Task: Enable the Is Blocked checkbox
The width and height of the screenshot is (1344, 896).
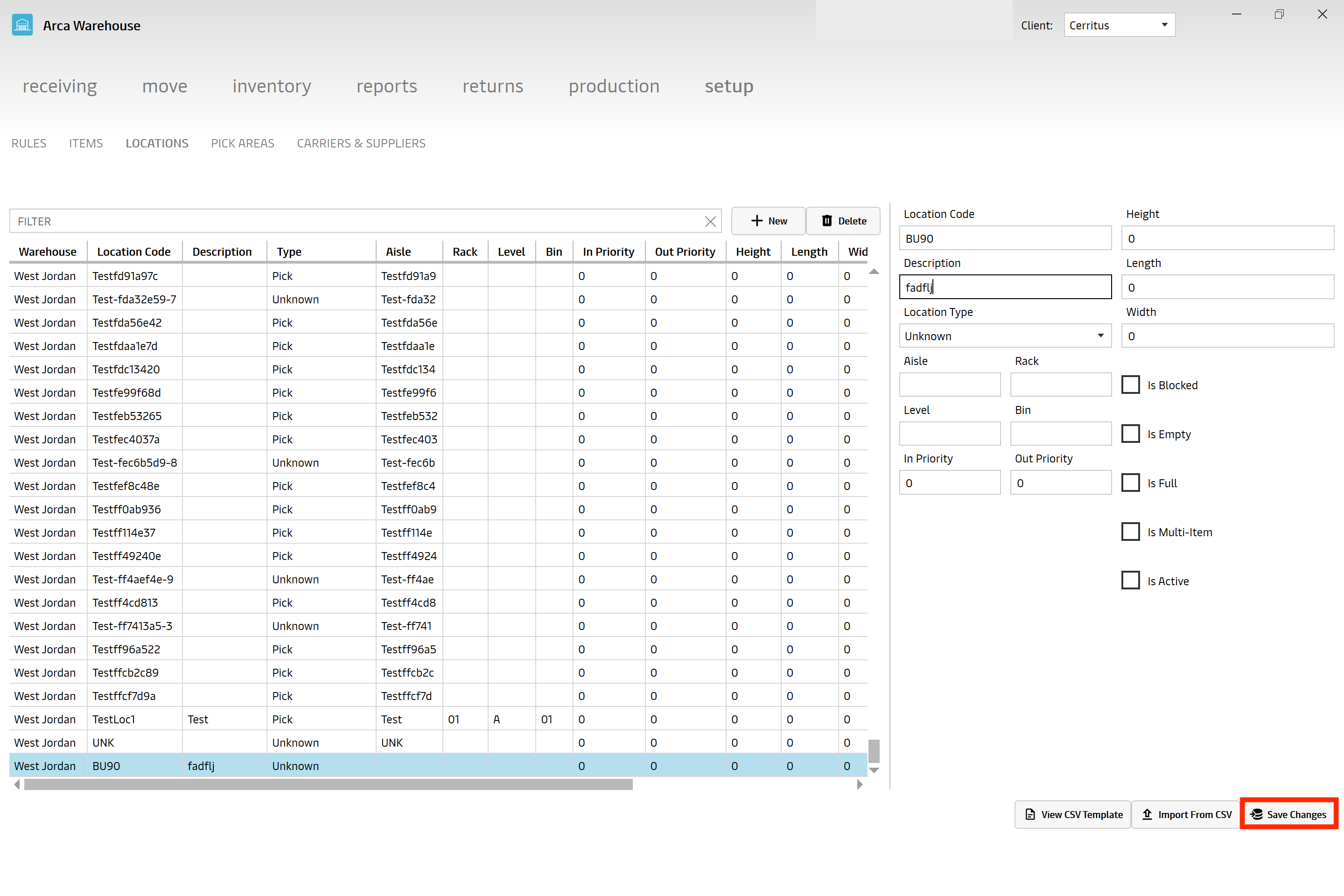Action: click(1130, 385)
